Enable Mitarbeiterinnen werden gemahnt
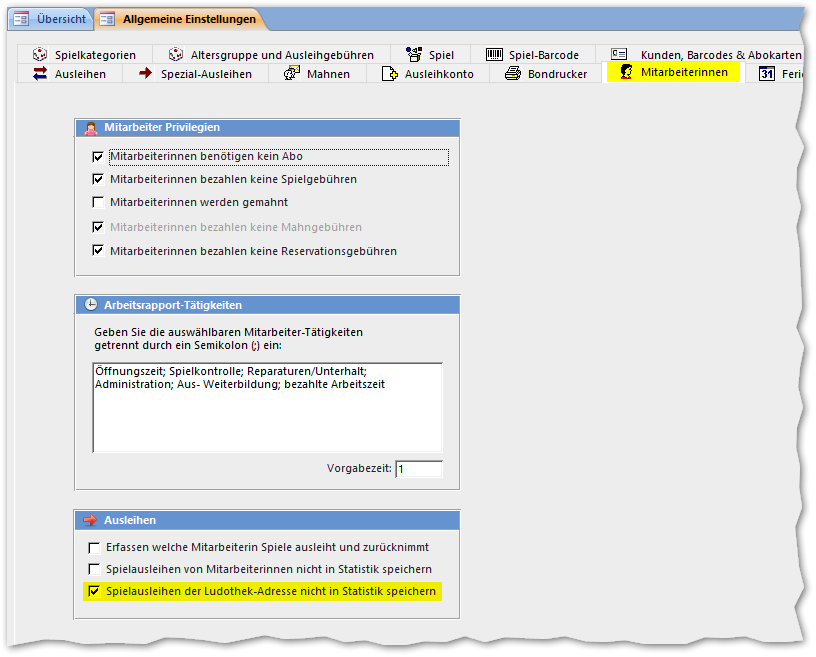The height and width of the screenshot is (657, 816). [x=98, y=202]
